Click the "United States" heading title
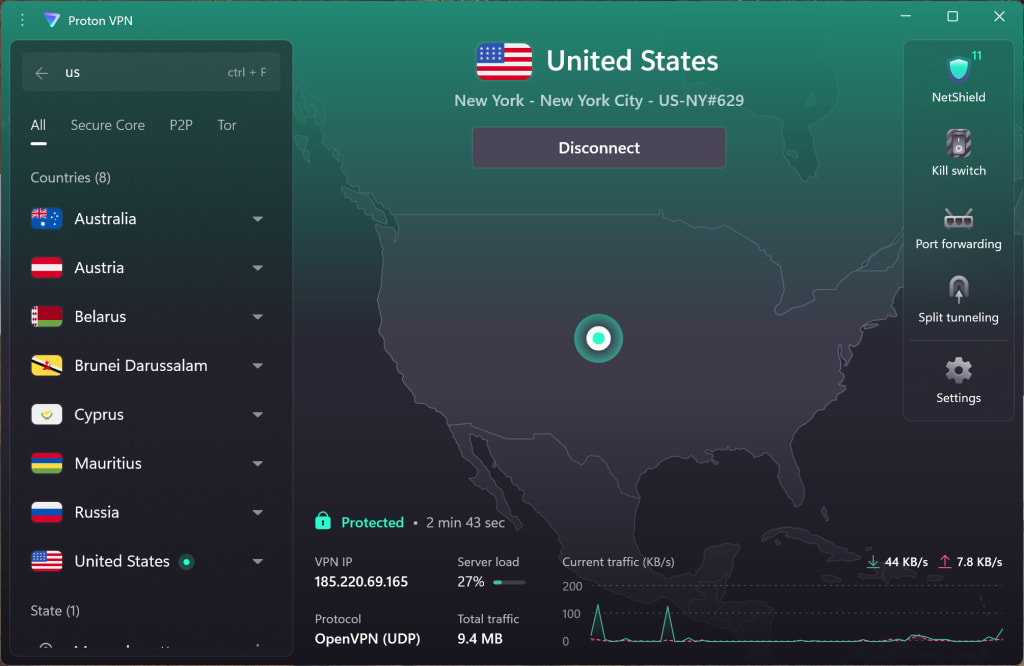1024x666 pixels. coord(632,61)
